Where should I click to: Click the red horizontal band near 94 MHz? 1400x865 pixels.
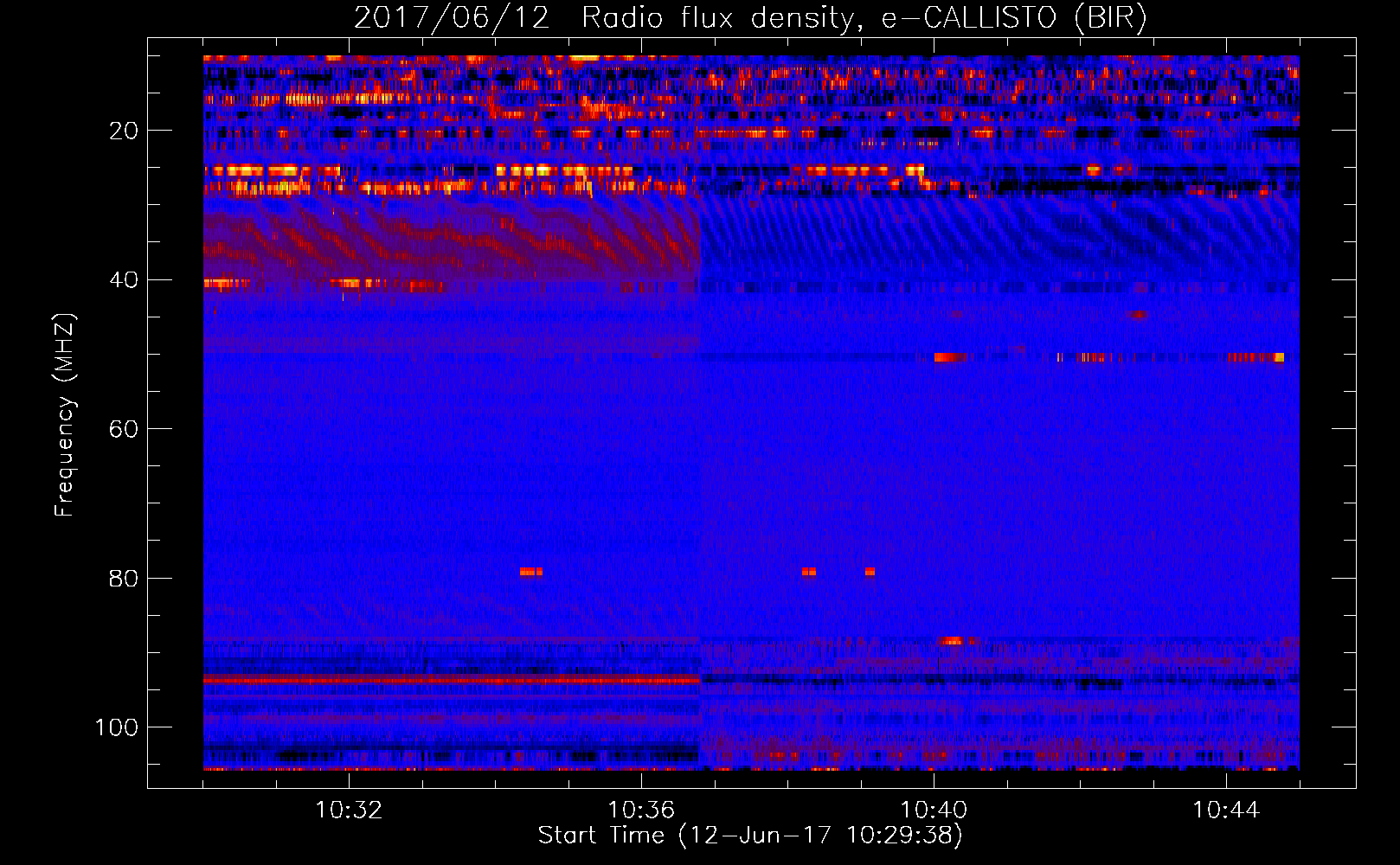(x=452, y=681)
